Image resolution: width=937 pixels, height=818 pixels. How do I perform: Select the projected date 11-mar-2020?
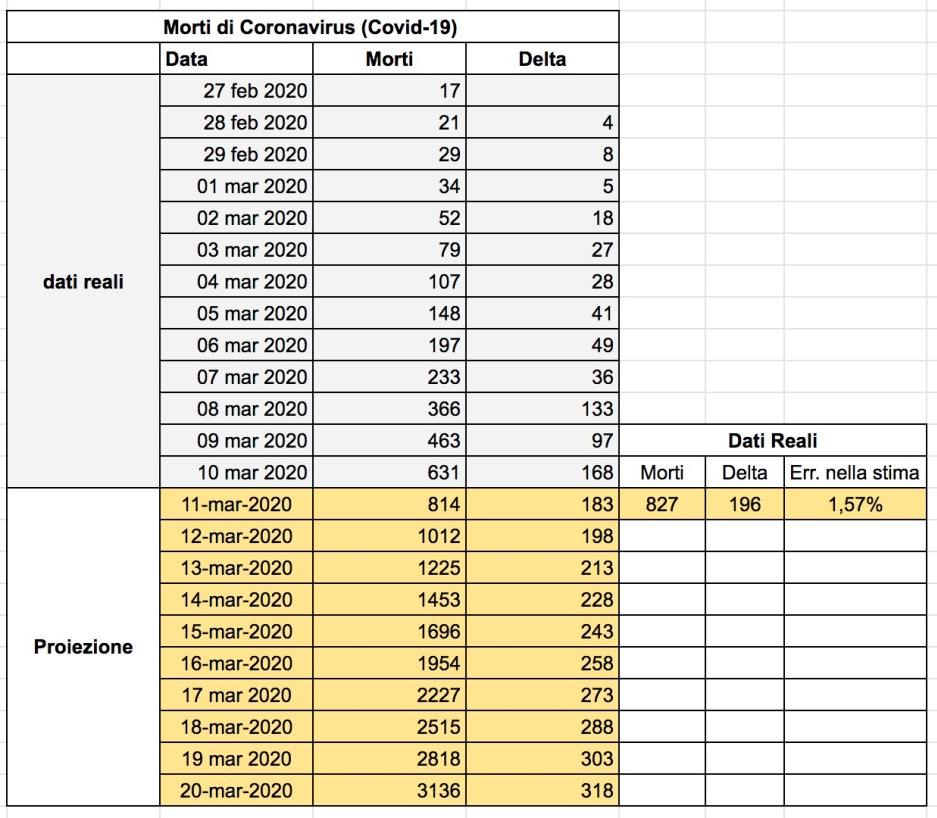coord(236,505)
